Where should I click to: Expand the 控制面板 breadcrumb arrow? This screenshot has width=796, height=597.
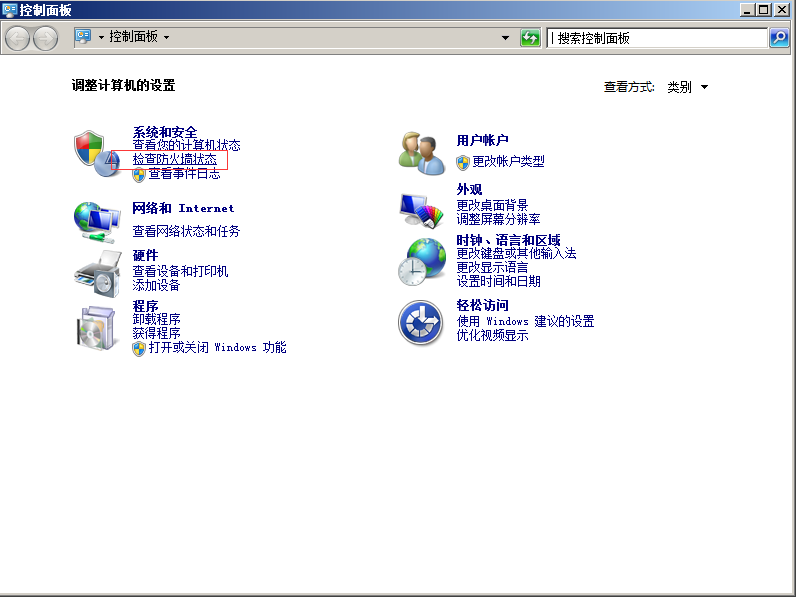[x=167, y=37]
